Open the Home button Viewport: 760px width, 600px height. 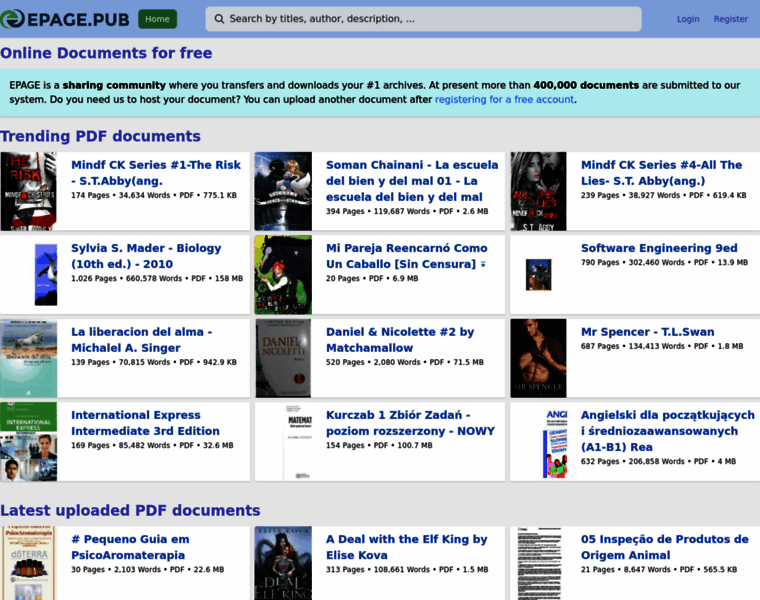[158, 19]
